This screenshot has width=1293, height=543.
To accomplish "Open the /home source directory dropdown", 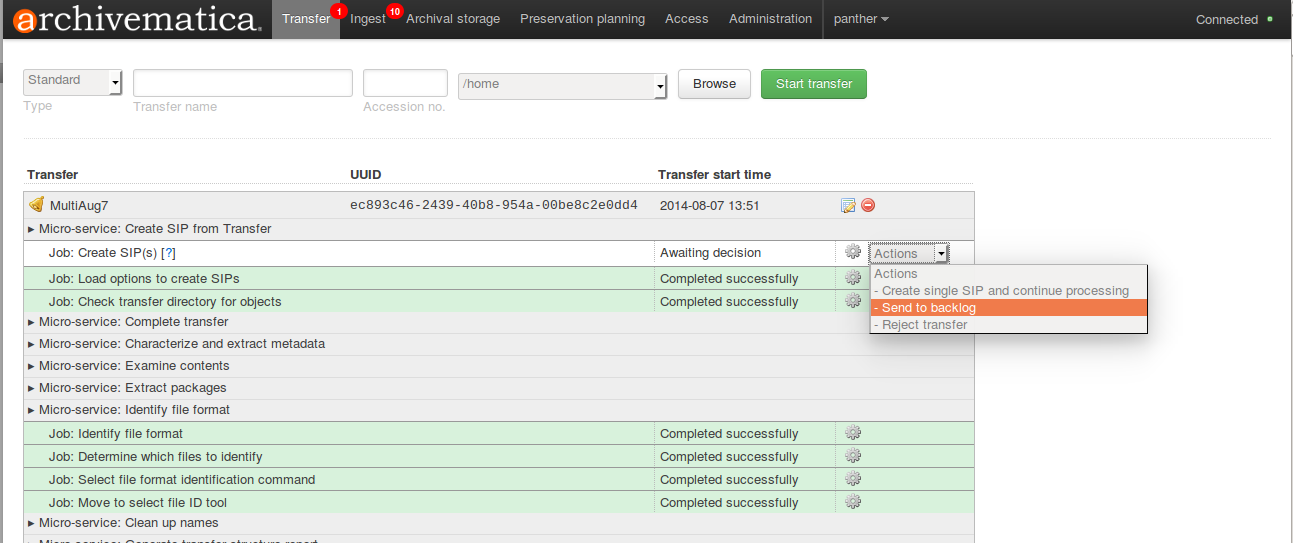I will pyautogui.click(x=562, y=87).
